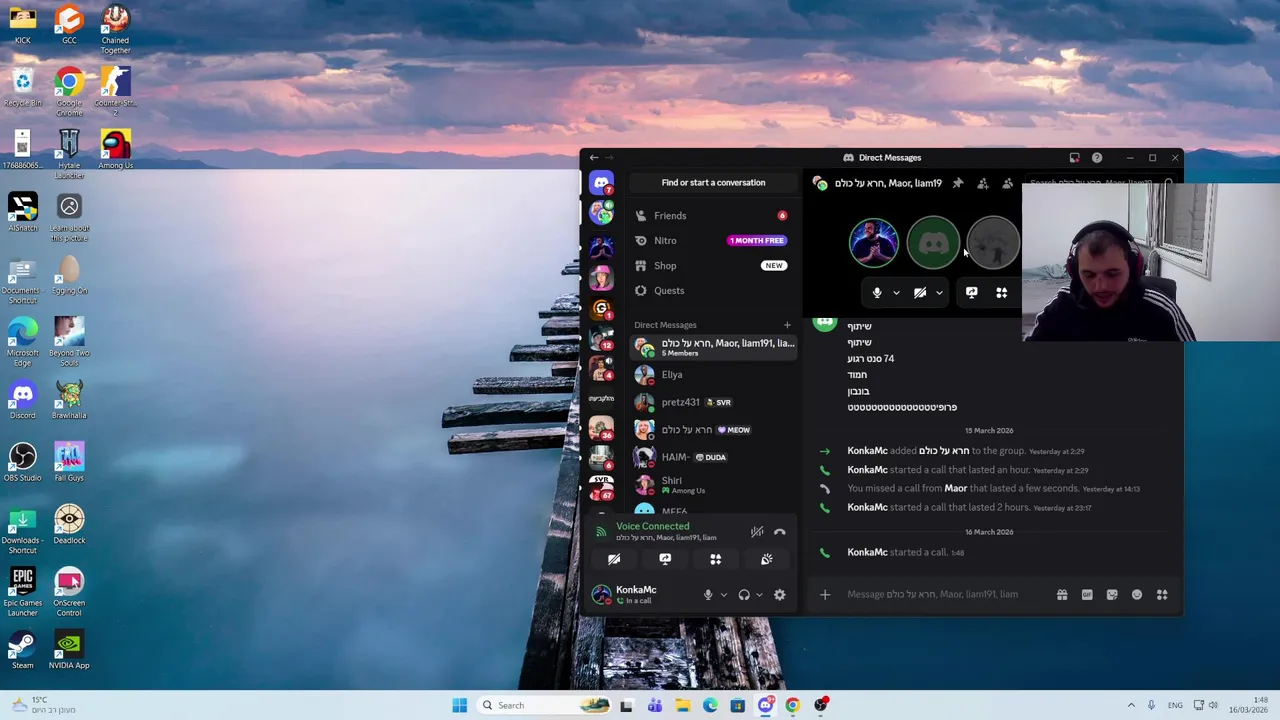Click ENG language indicator in the taskbar
This screenshot has width=1280, height=720.
(x=1175, y=705)
